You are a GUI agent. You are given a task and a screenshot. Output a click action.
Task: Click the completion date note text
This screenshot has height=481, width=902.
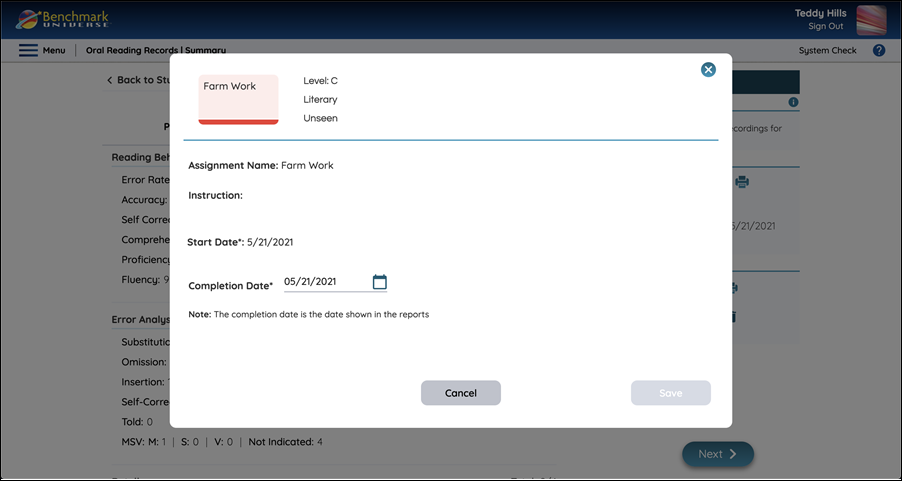coord(308,315)
